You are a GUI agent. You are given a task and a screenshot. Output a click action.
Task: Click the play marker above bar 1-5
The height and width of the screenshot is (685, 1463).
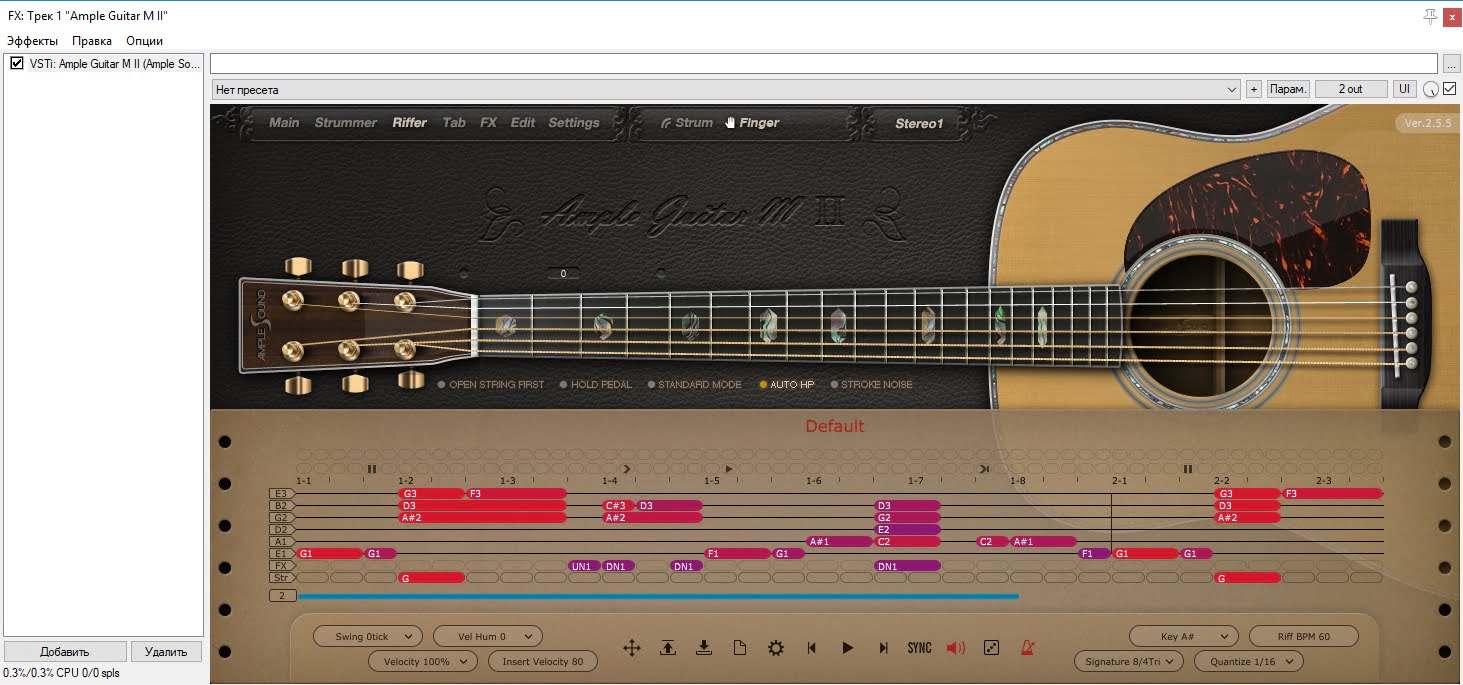pos(729,468)
